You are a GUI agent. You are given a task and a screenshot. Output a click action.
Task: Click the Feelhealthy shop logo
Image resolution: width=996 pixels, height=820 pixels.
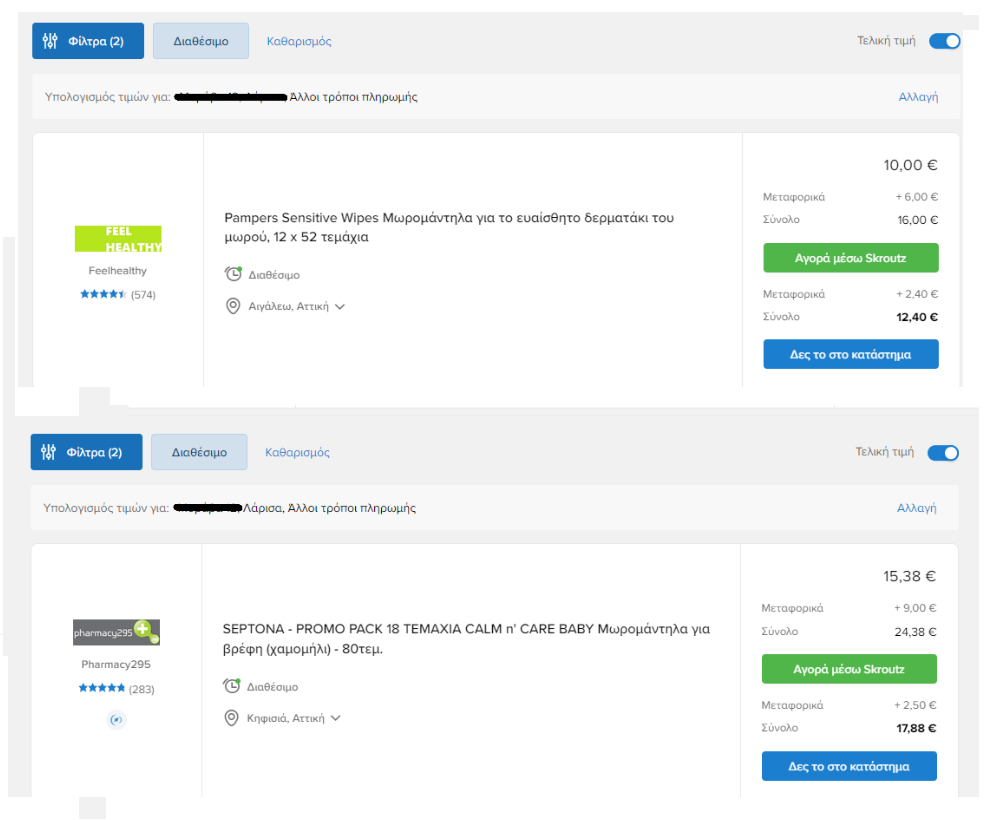(x=118, y=239)
